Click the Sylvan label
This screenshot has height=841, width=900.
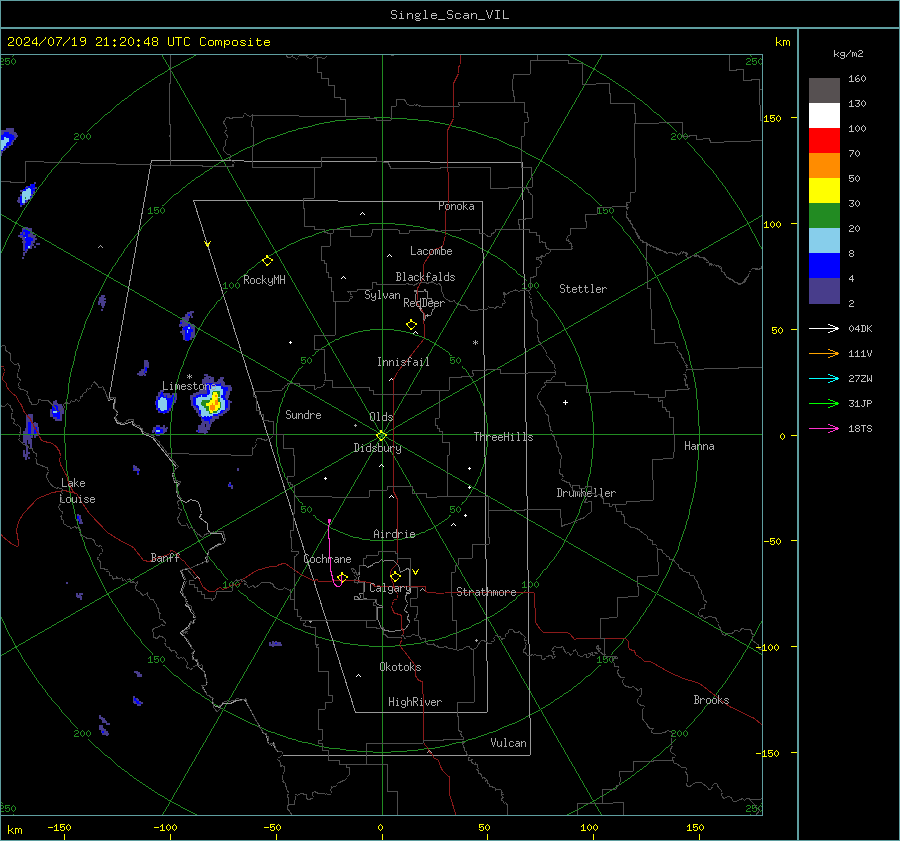point(382,295)
